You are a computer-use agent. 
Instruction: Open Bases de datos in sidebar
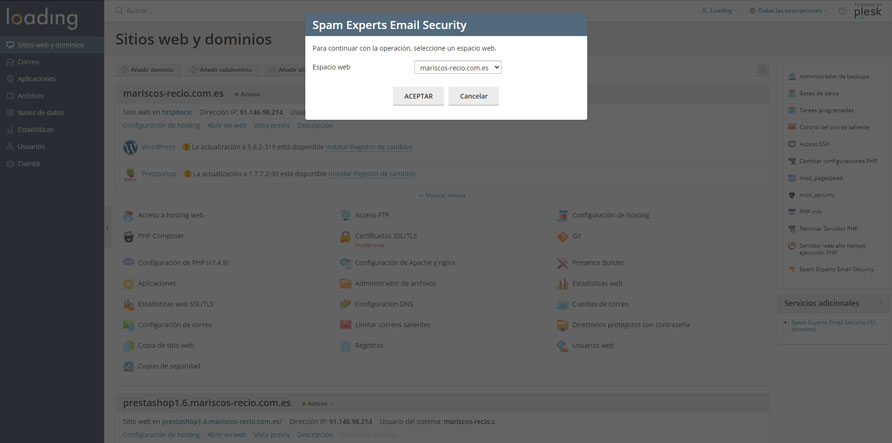tap(40, 113)
